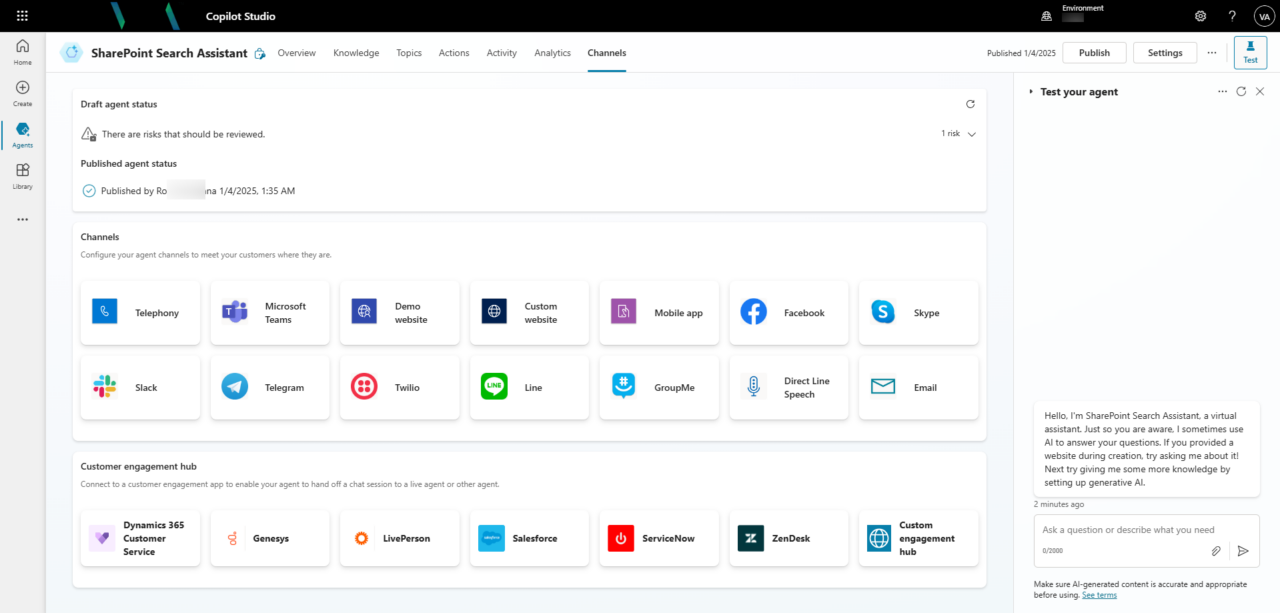Select the Telephony channel
This screenshot has height=613, width=1280.
pos(140,313)
